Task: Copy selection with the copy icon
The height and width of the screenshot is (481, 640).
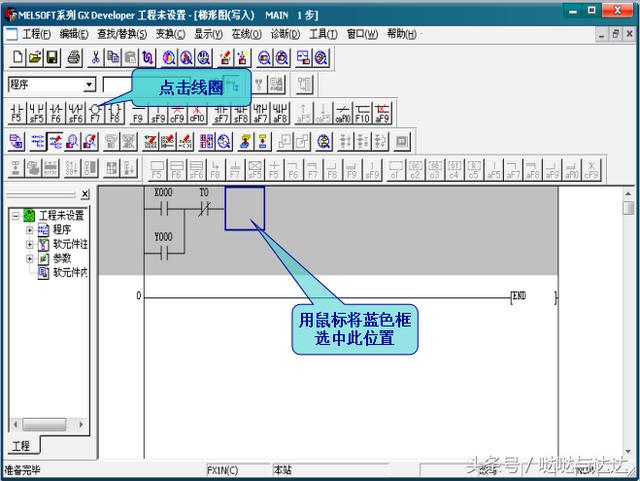Action: (x=113, y=58)
